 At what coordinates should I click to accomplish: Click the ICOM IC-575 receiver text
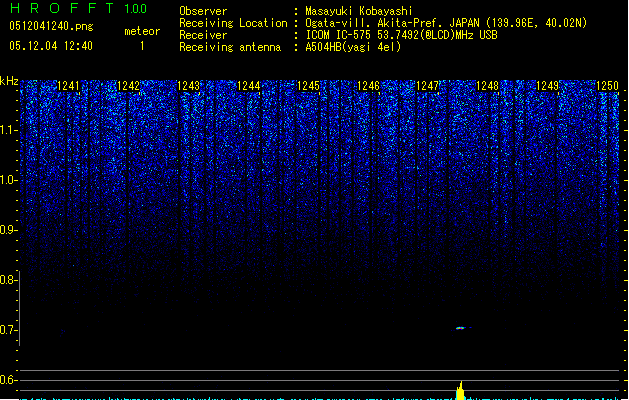tap(401, 35)
